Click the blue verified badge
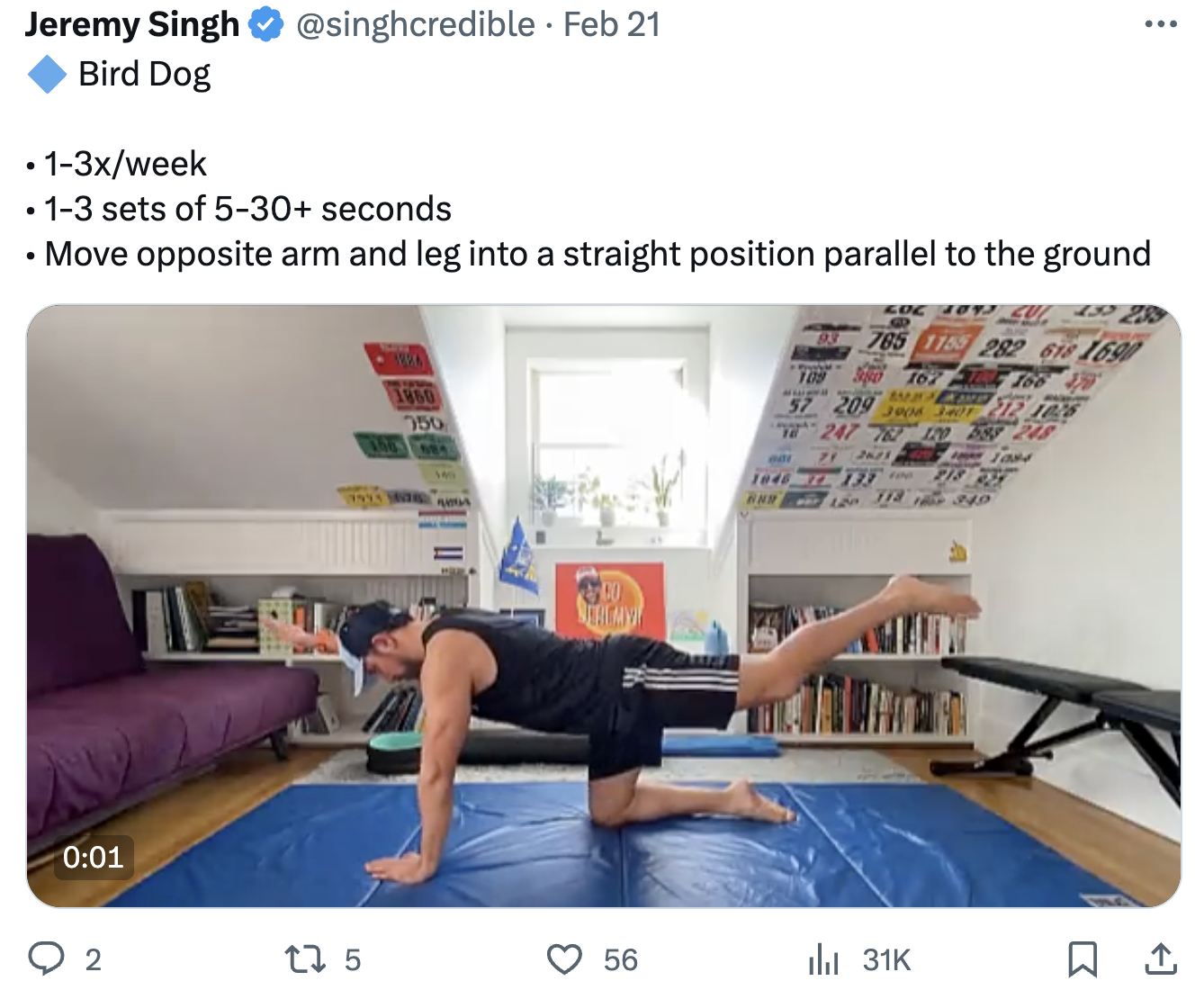The image size is (1204, 999). tap(265, 24)
